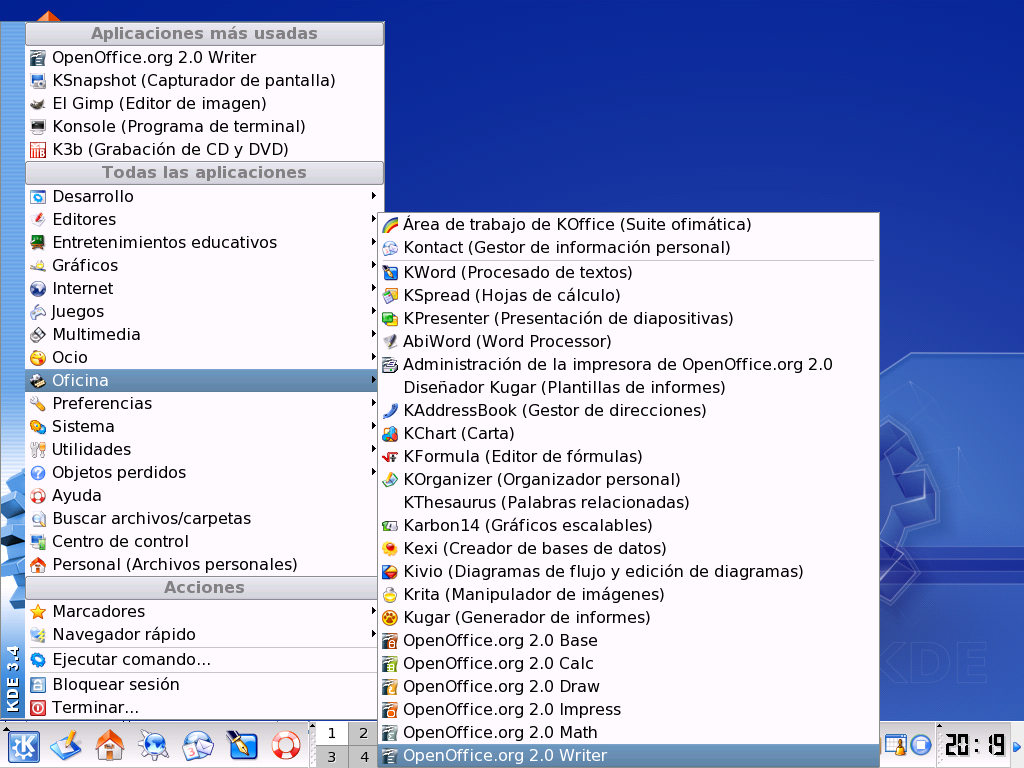Start KPresenter presentation app
The image size is (1024, 768).
(x=567, y=319)
